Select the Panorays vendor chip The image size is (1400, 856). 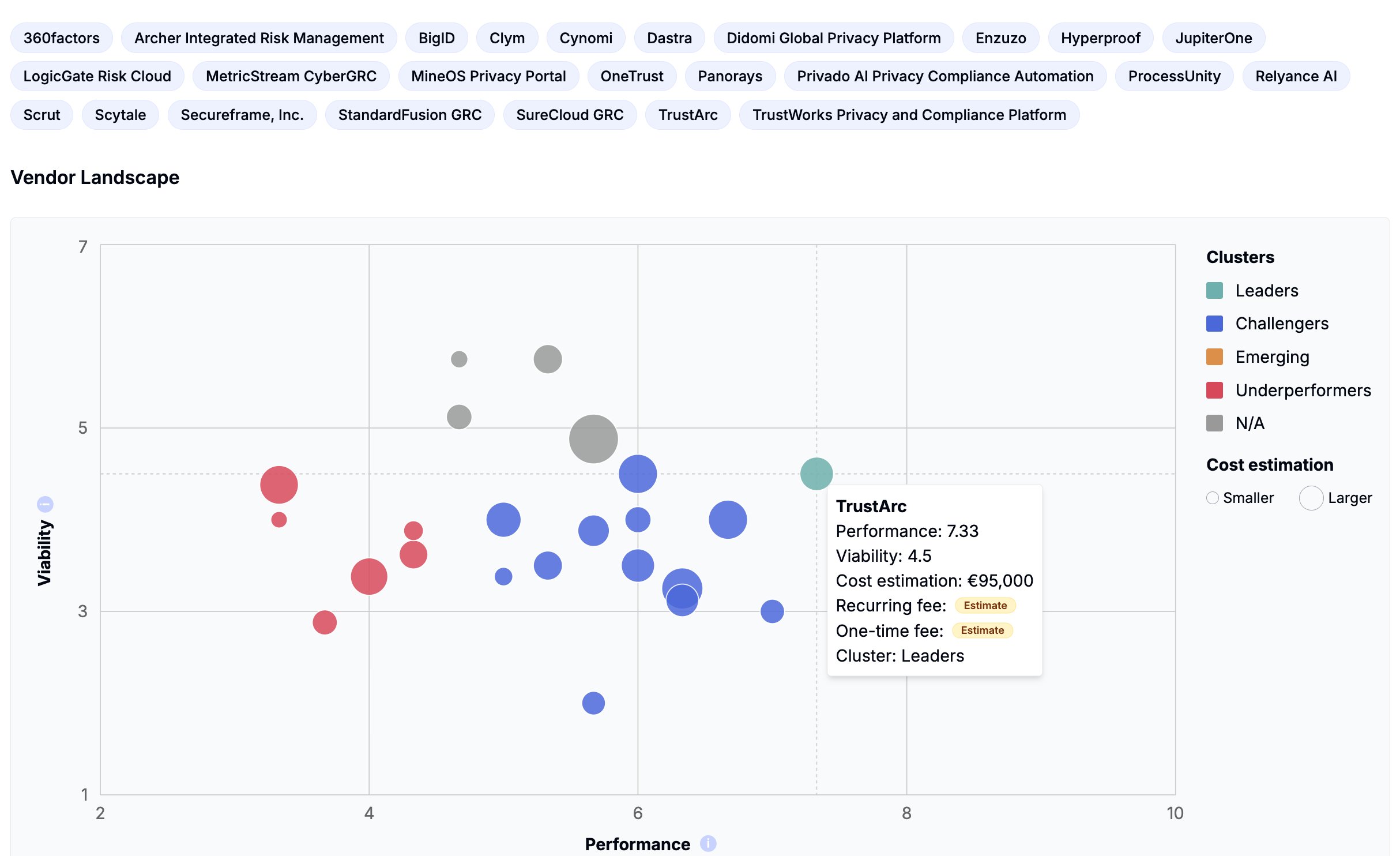click(730, 76)
